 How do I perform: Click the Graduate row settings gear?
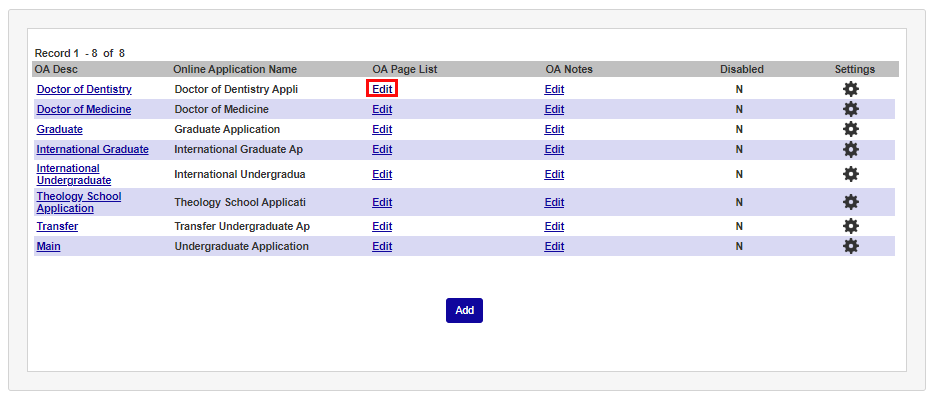851,129
